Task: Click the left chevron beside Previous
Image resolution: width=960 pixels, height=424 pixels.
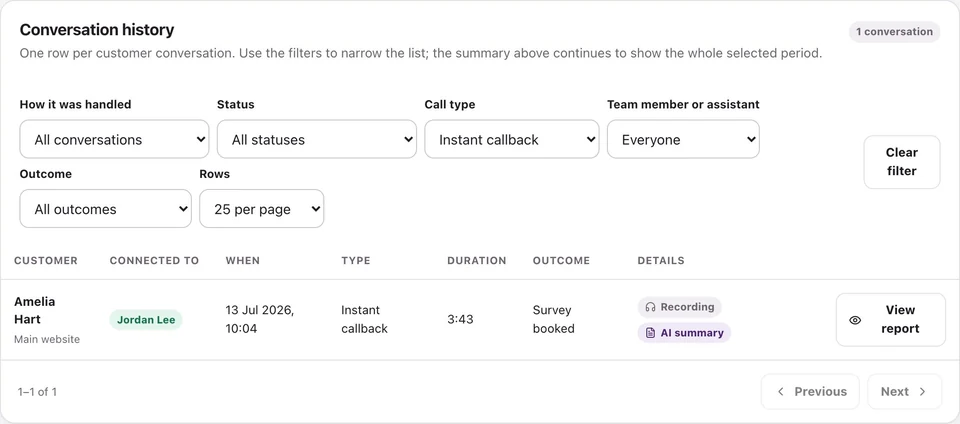Action: pos(781,392)
